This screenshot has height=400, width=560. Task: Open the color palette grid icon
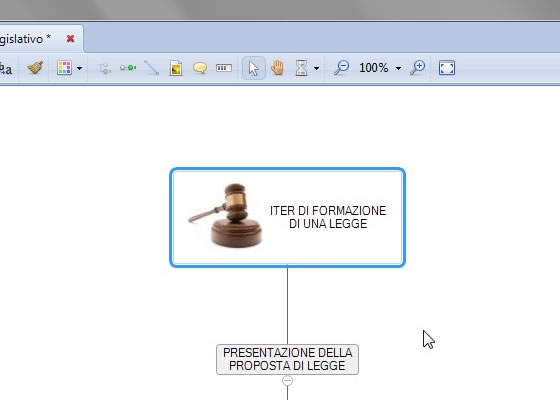click(x=64, y=68)
